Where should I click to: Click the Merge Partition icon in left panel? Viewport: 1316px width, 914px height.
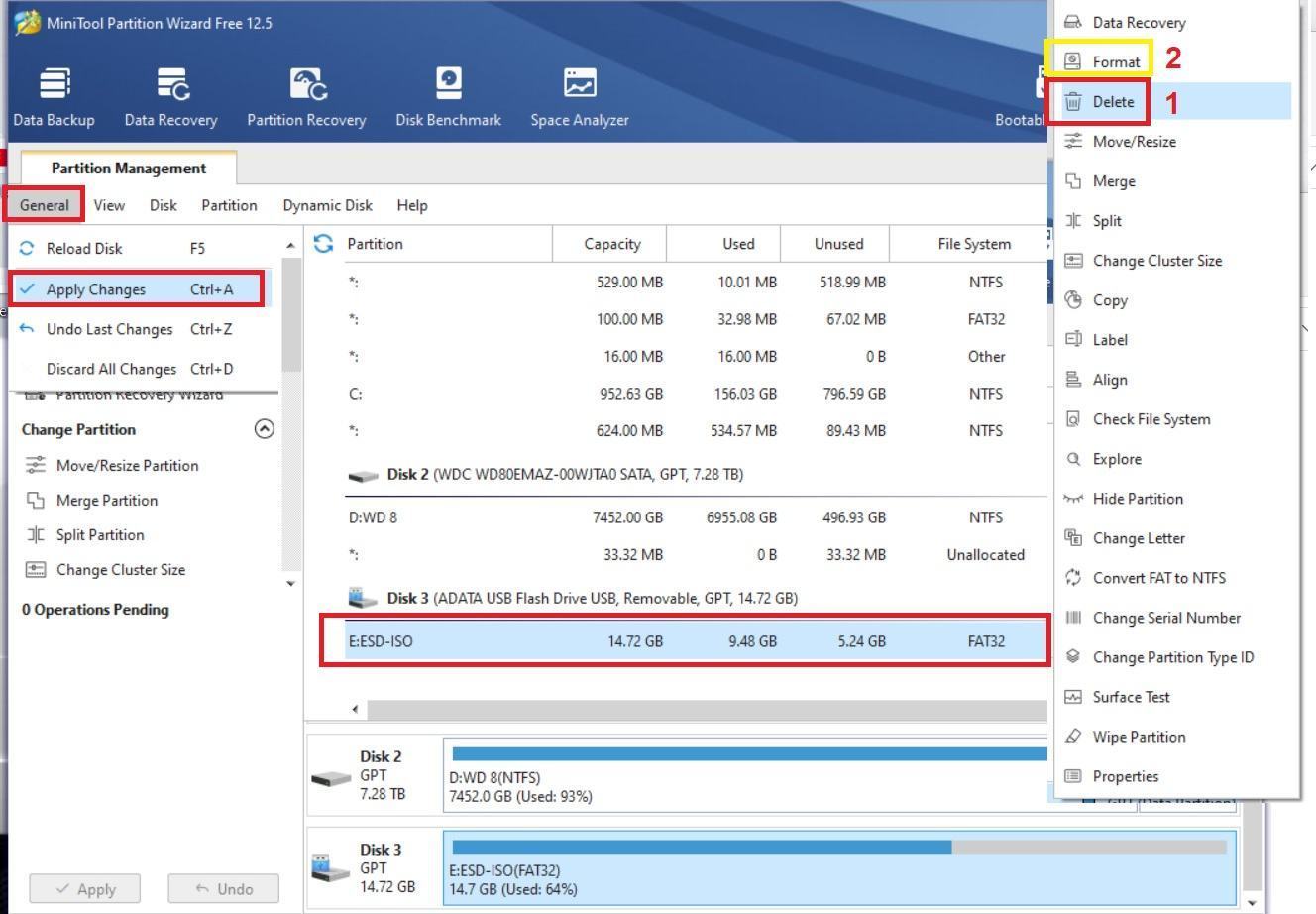point(36,500)
